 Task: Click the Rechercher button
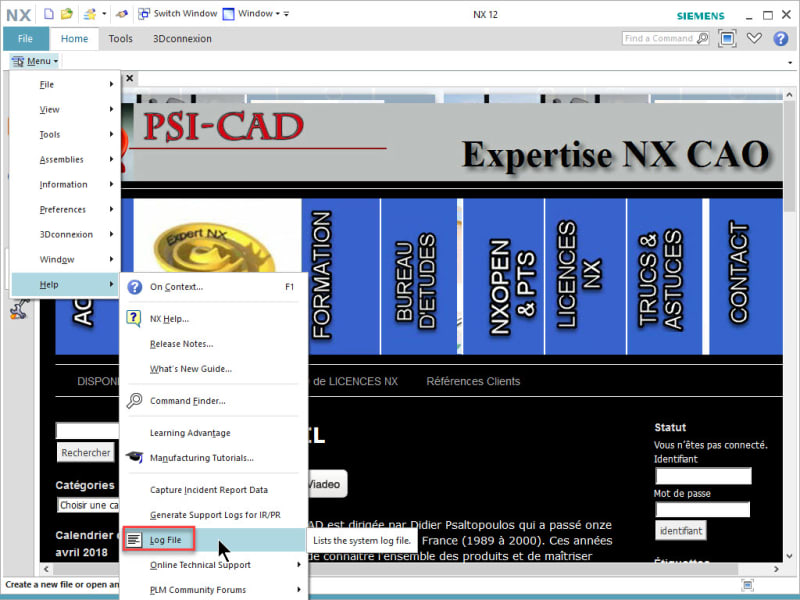coord(86,453)
